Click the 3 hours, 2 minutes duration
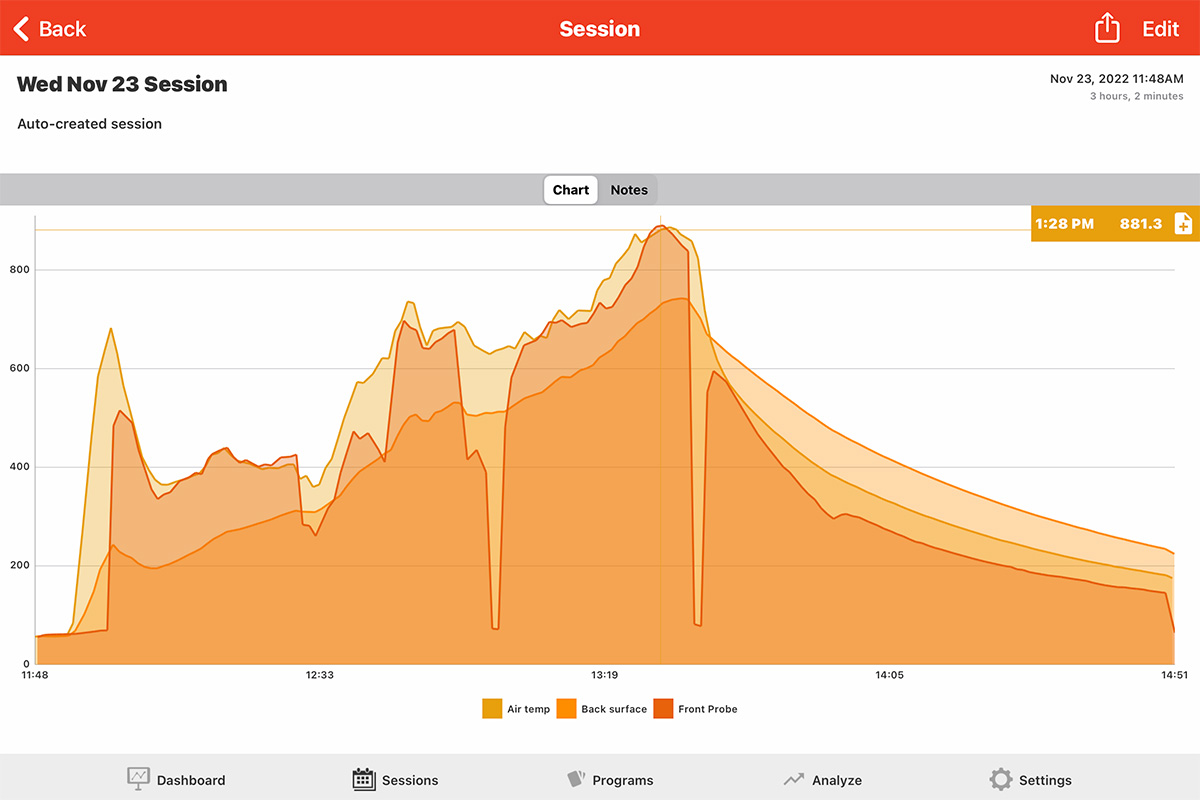This screenshot has width=1200, height=800. 1137,96
